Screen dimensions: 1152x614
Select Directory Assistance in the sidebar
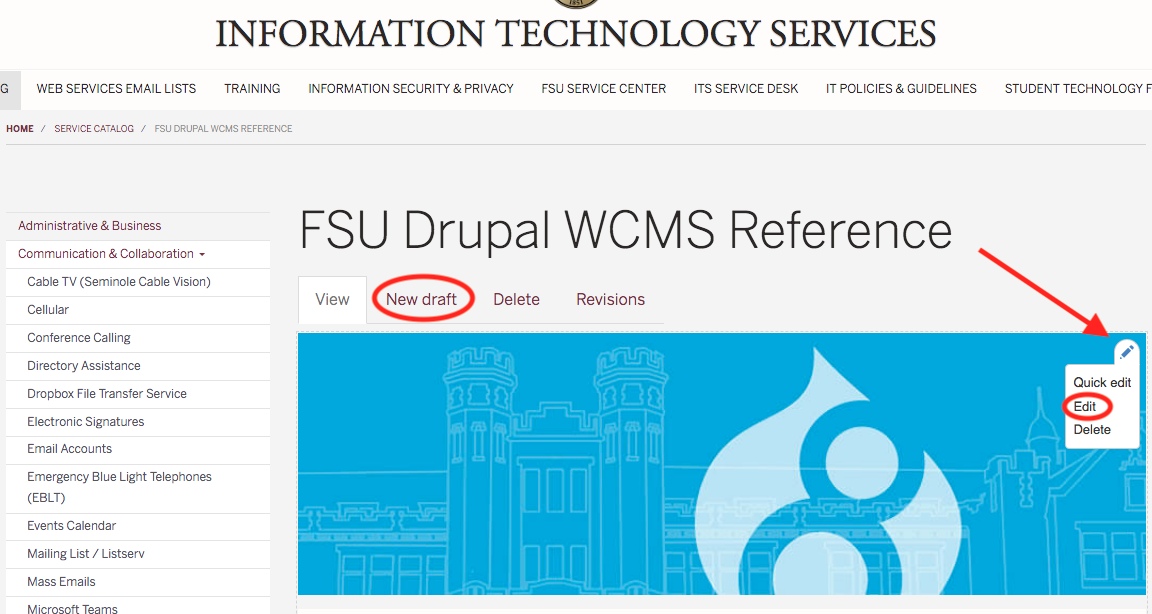click(x=84, y=366)
